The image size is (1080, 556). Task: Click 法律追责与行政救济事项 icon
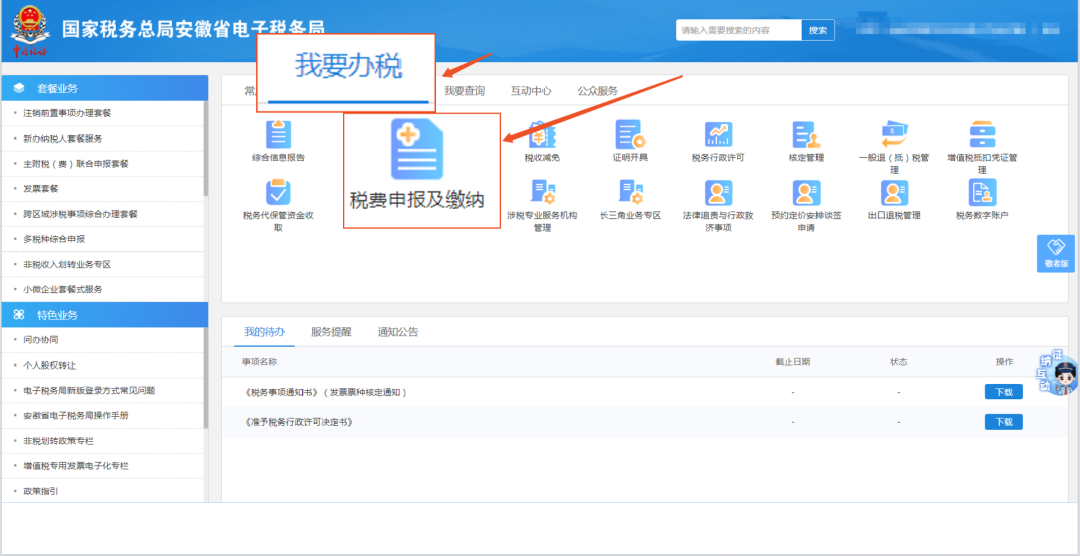coord(718,193)
